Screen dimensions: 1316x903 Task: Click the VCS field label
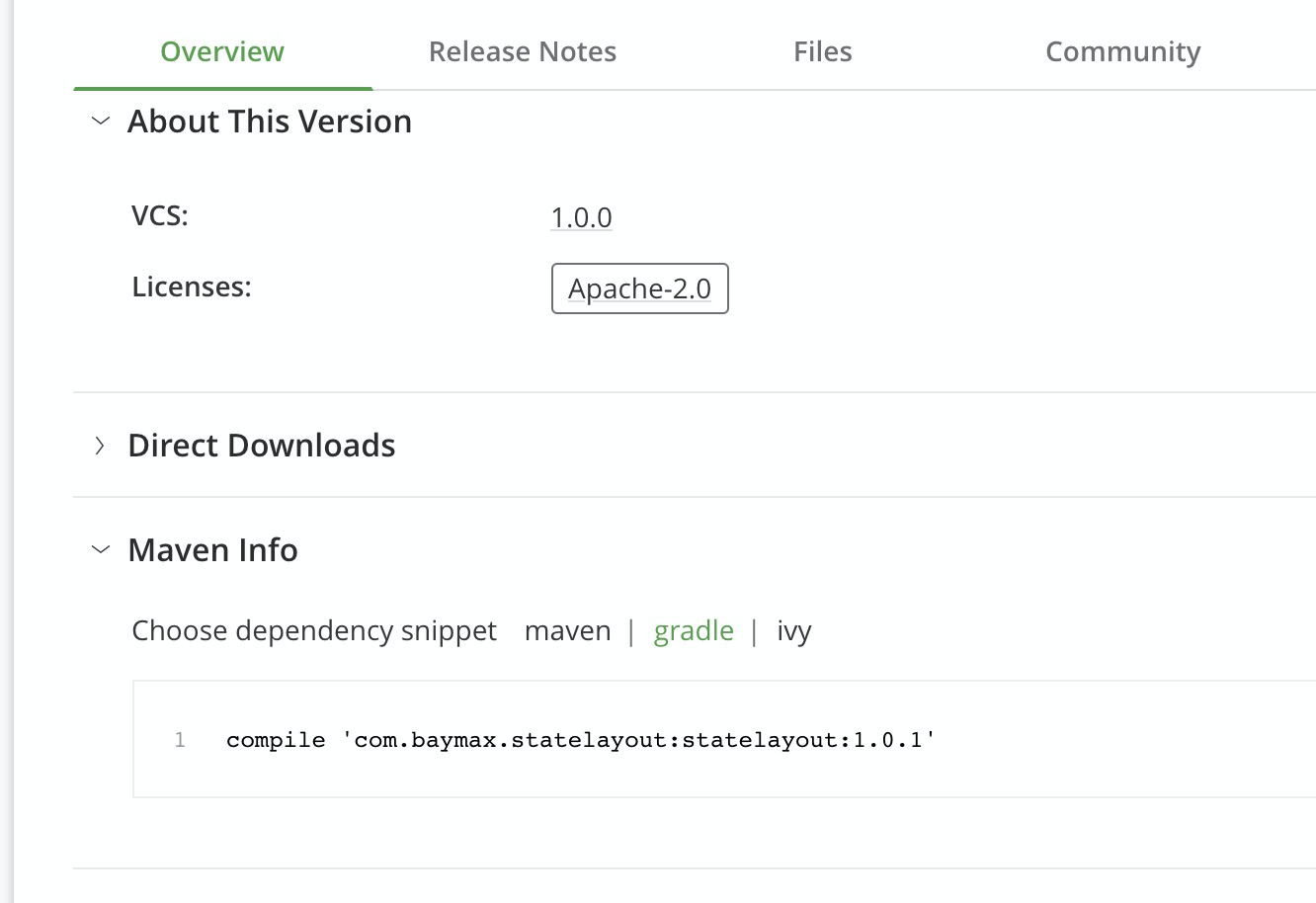[160, 215]
